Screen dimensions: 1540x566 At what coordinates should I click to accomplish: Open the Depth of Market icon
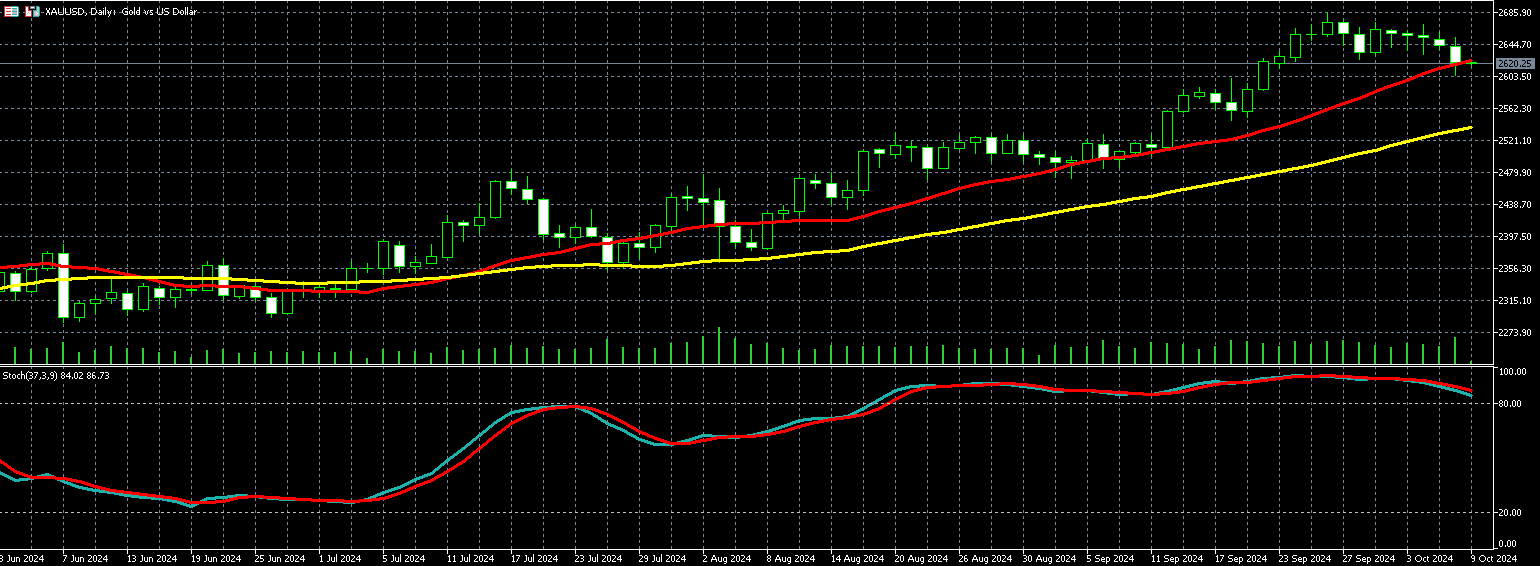[x=33, y=11]
